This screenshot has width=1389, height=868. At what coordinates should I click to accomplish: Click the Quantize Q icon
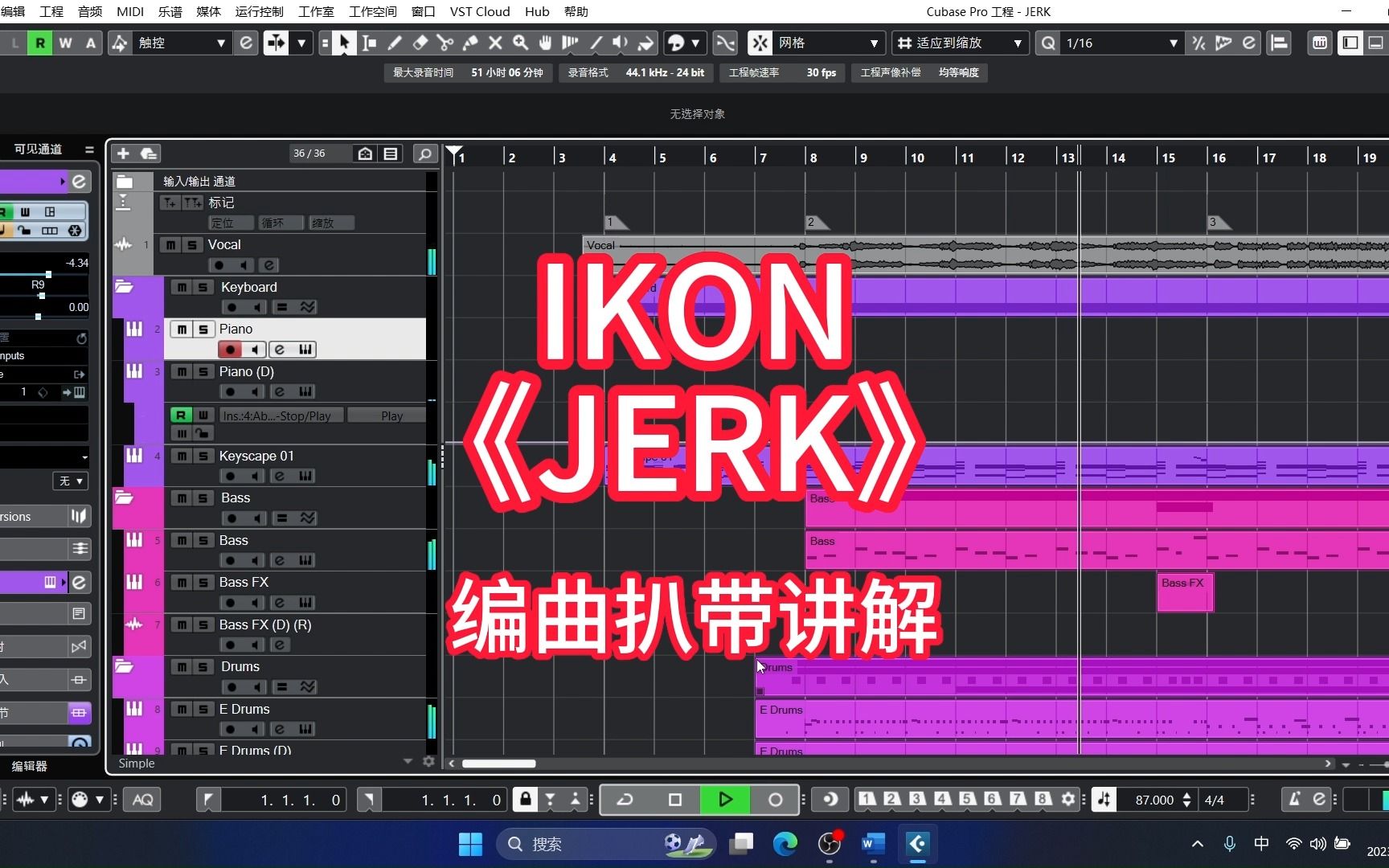1048,43
